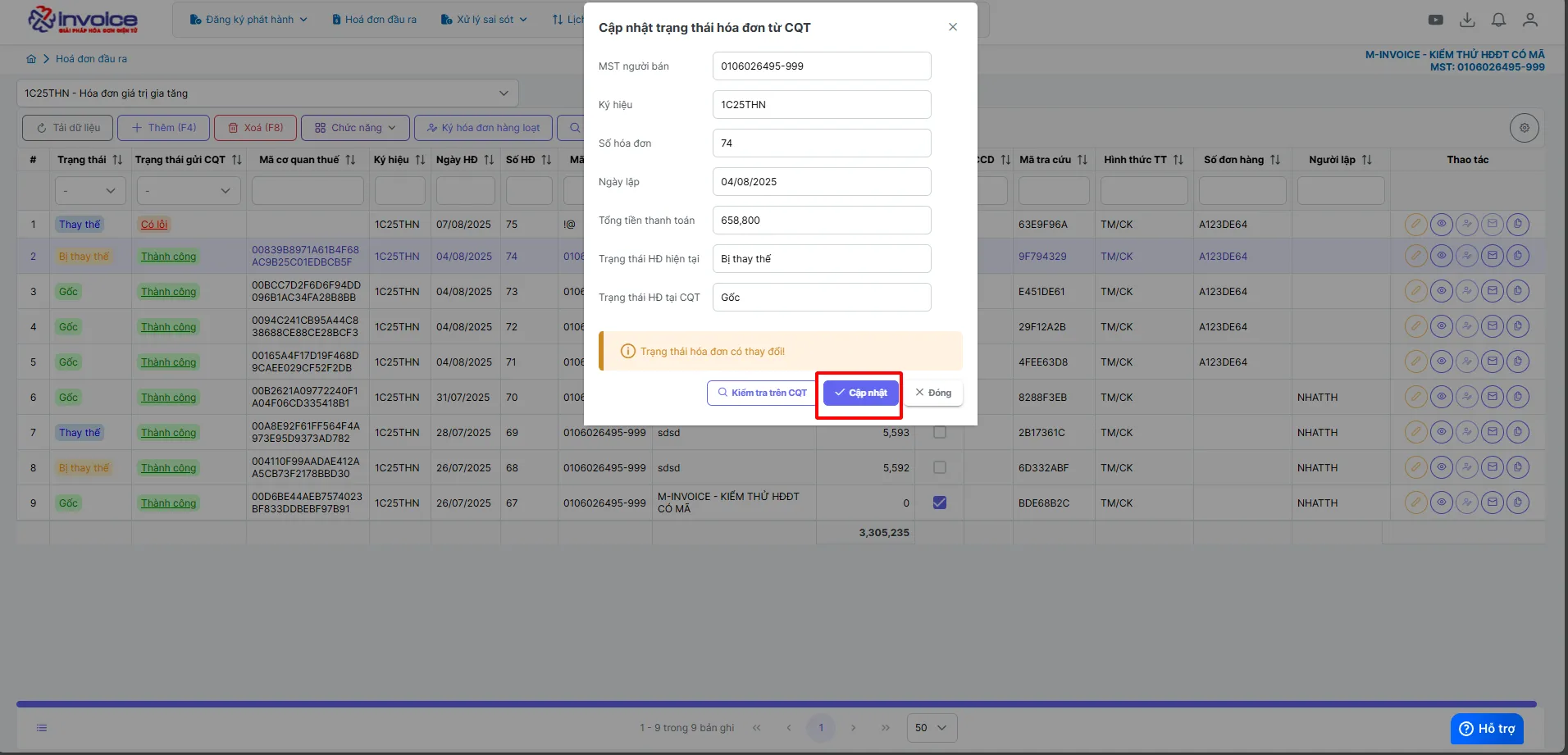Uncheck the checked box in row 9
This screenshot has width=1568, height=755.
click(x=940, y=503)
